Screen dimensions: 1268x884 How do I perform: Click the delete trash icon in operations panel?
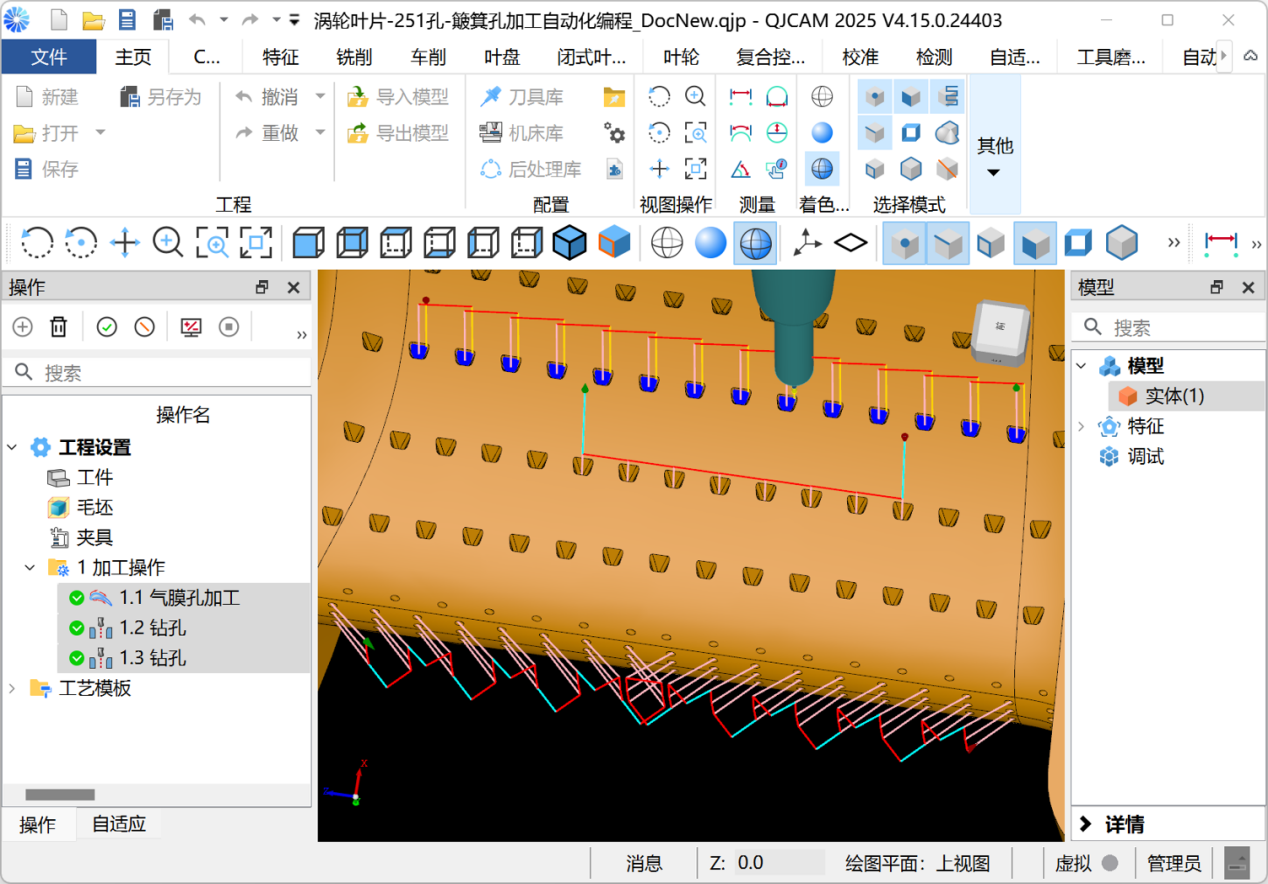click(59, 327)
